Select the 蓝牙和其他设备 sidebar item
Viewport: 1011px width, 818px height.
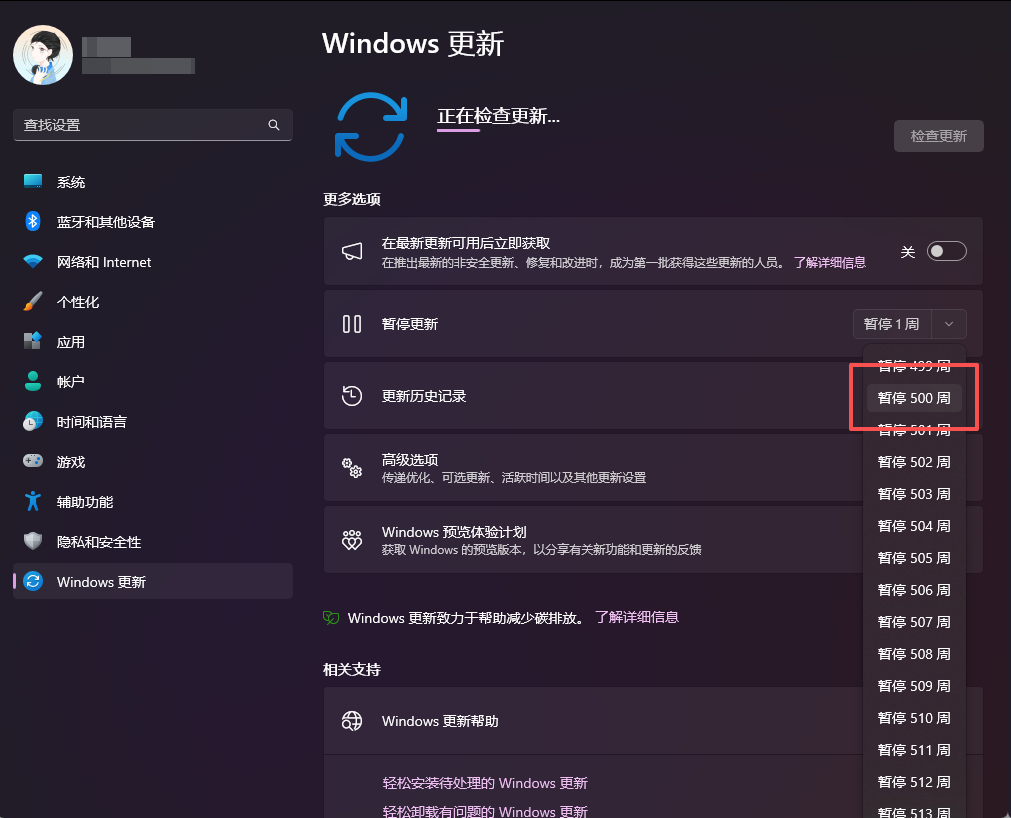tap(103, 221)
